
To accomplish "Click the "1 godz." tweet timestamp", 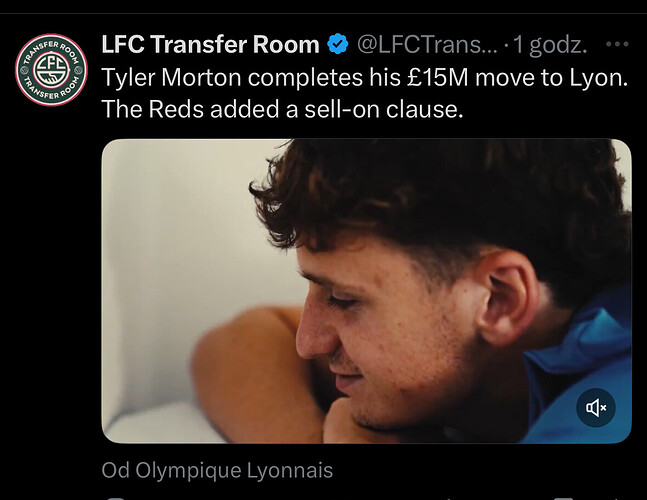I will [551, 44].
